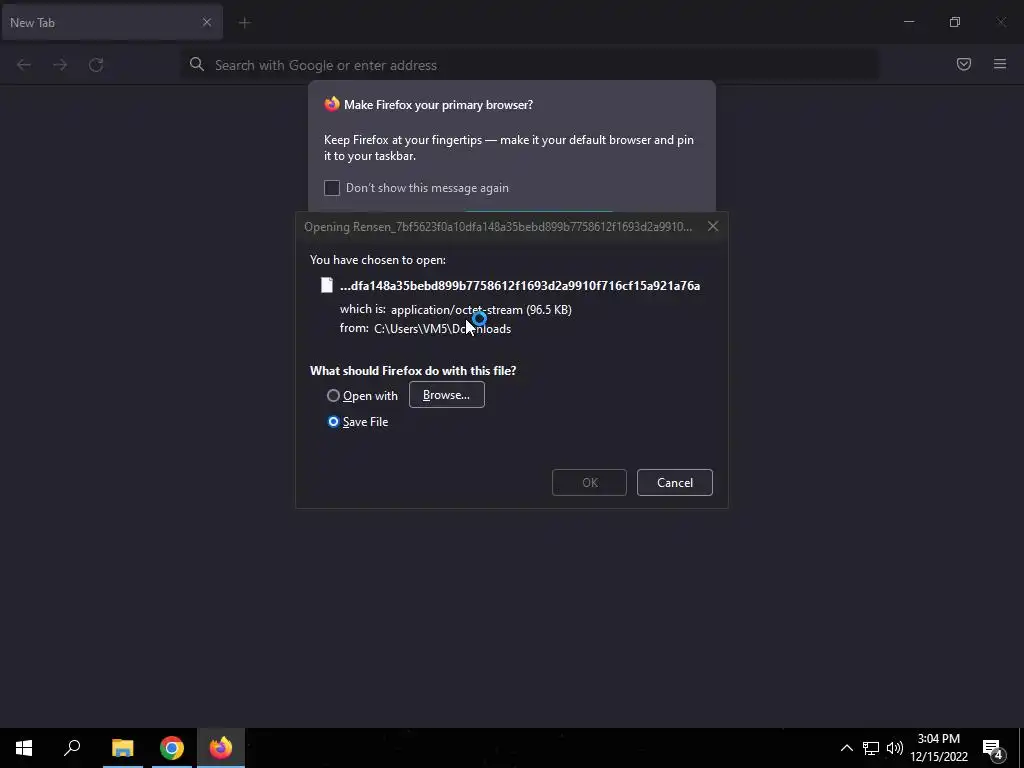Click the downloaded file hash name text
Screen dimensions: 1024x768
pyautogui.click(x=520, y=286)
